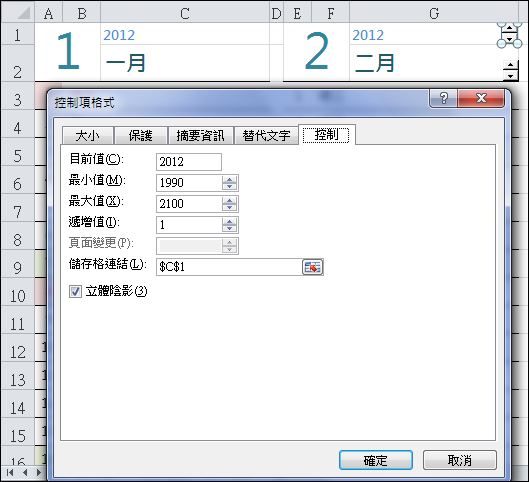Open the 替代文字 tab
The width and height of the screenshot is (529, 482).
(x=266, y=136)
